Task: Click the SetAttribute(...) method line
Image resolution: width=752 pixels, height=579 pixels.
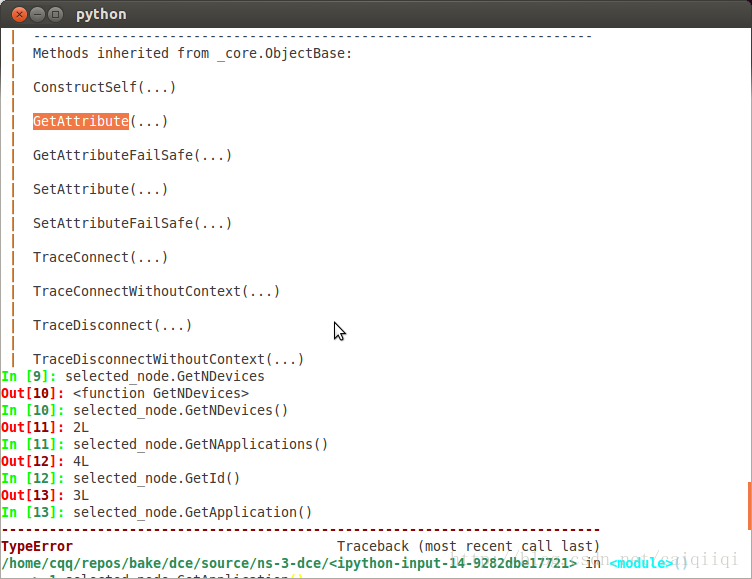Action: click(x=100, y=189)
